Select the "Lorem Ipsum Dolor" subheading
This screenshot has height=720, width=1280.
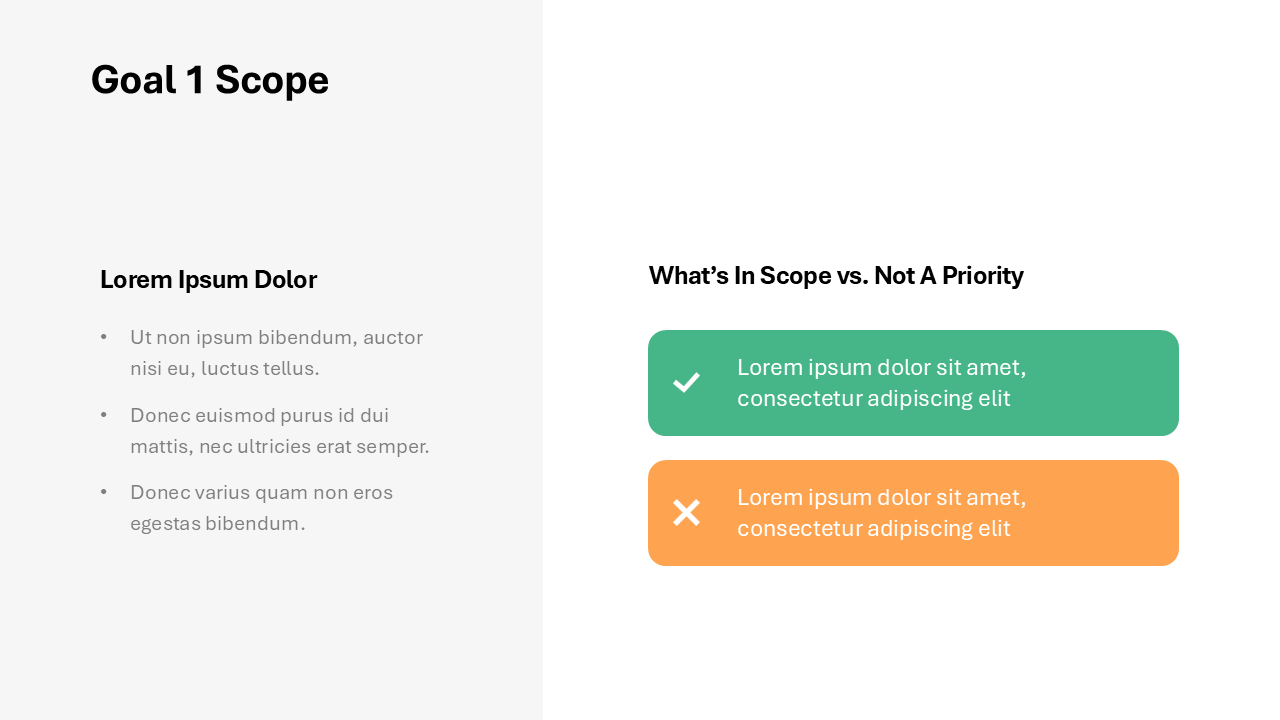tap(208, 280)
